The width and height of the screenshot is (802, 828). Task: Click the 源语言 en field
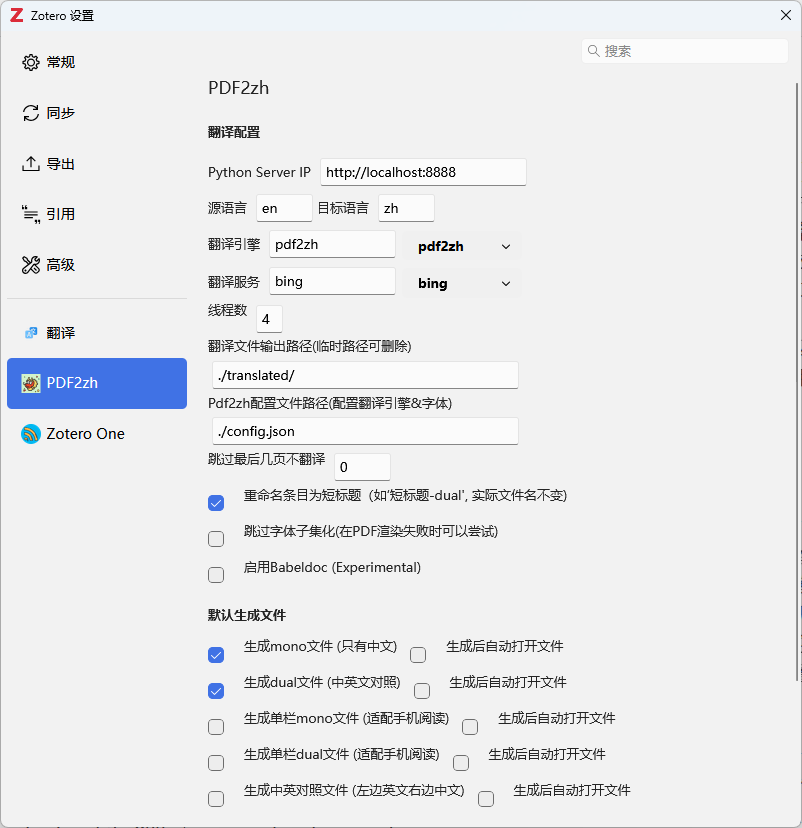284,208
